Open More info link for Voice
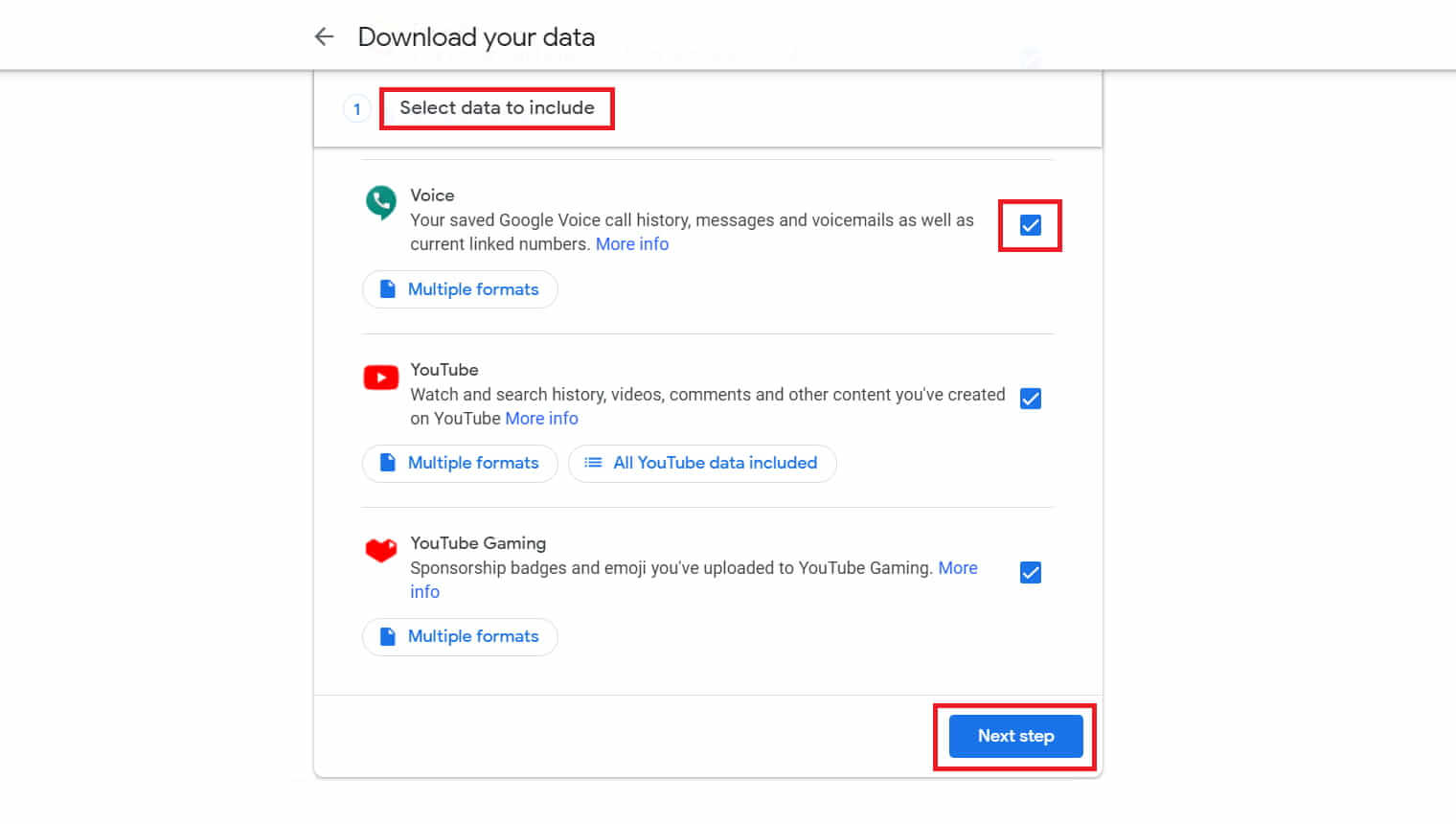Viewport: 1456px width, 824px height. click(x=632, y=244)
